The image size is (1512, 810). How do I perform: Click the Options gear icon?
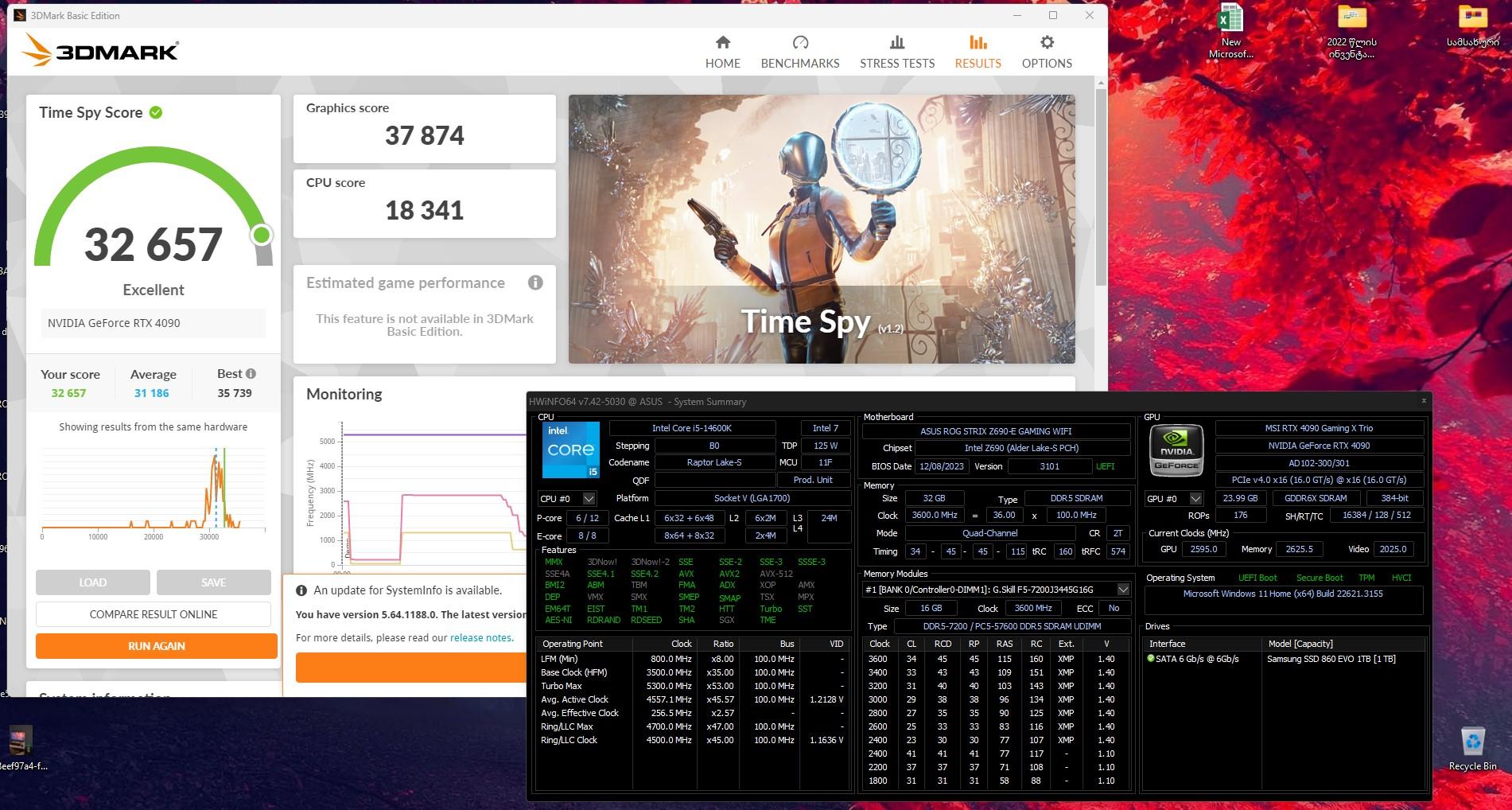click(x=1047, y=42)
